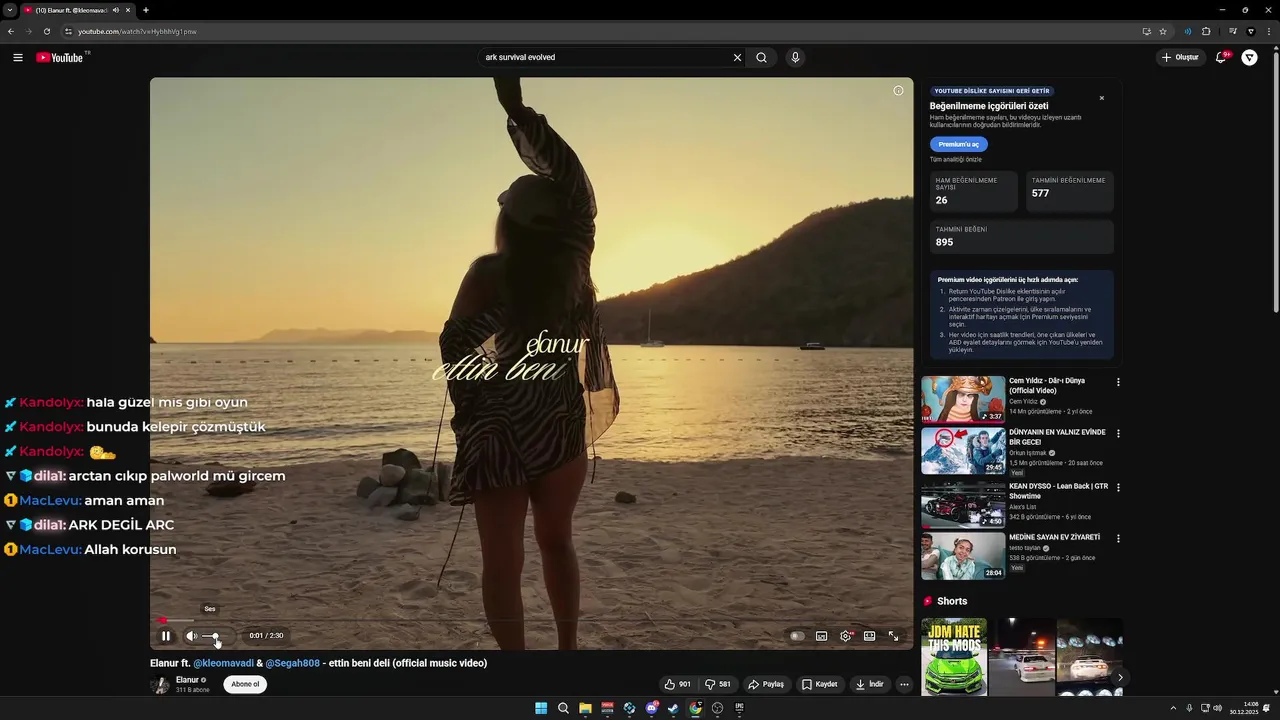
Task: Open the video info card icon
Action: click(898, 91)
